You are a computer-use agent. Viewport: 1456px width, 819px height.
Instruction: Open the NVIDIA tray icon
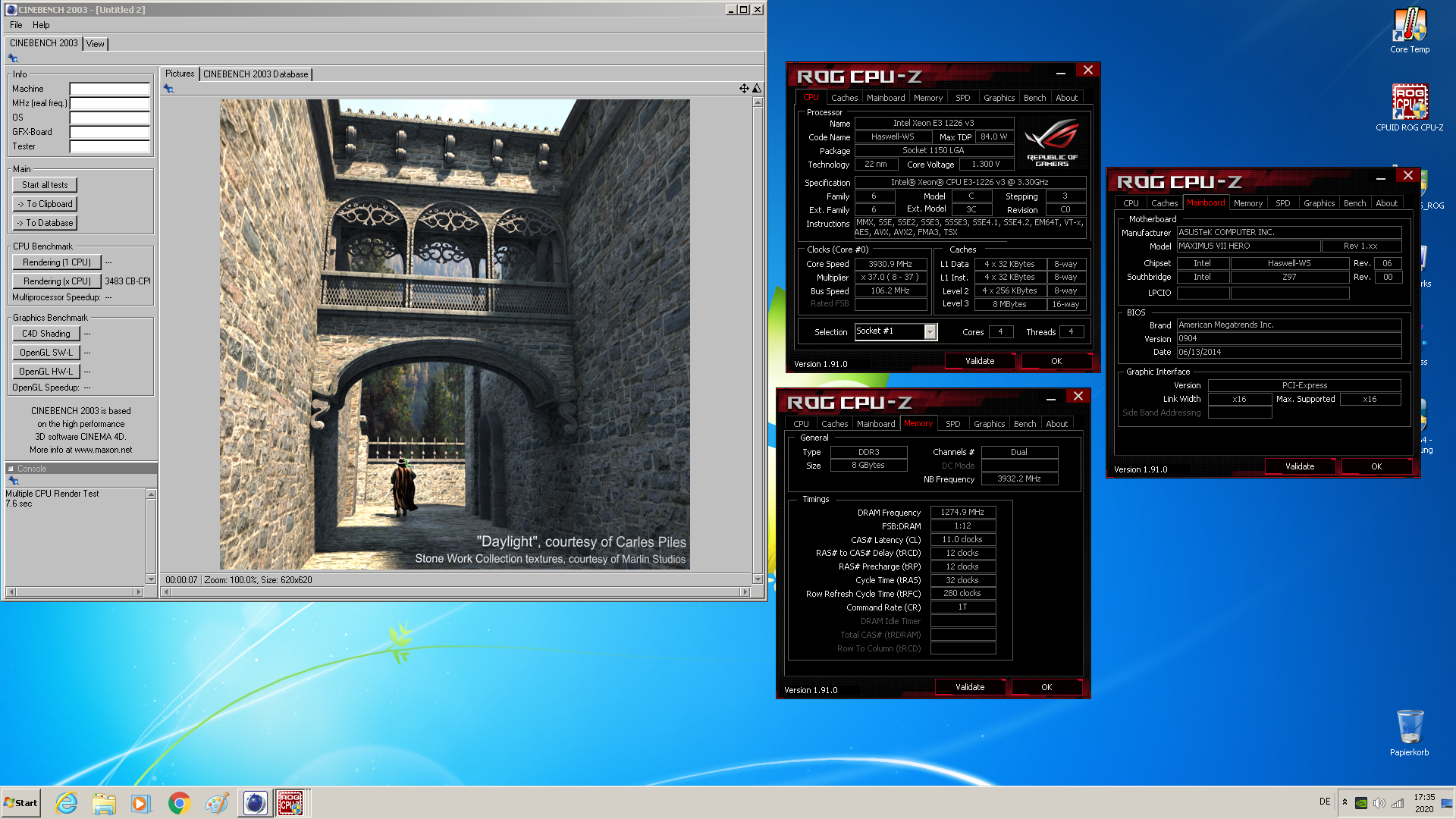click(x=1361, y=803)
